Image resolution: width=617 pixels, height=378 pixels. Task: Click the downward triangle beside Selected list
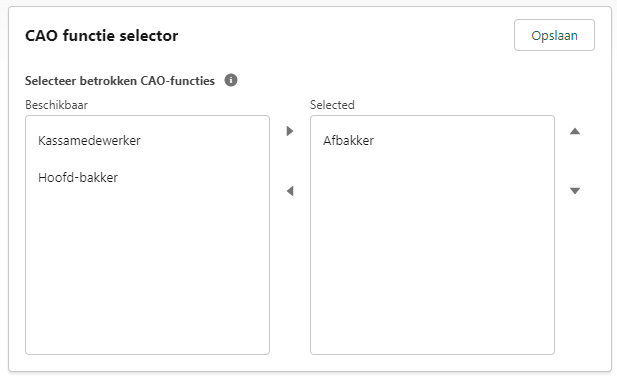[575, 191]
